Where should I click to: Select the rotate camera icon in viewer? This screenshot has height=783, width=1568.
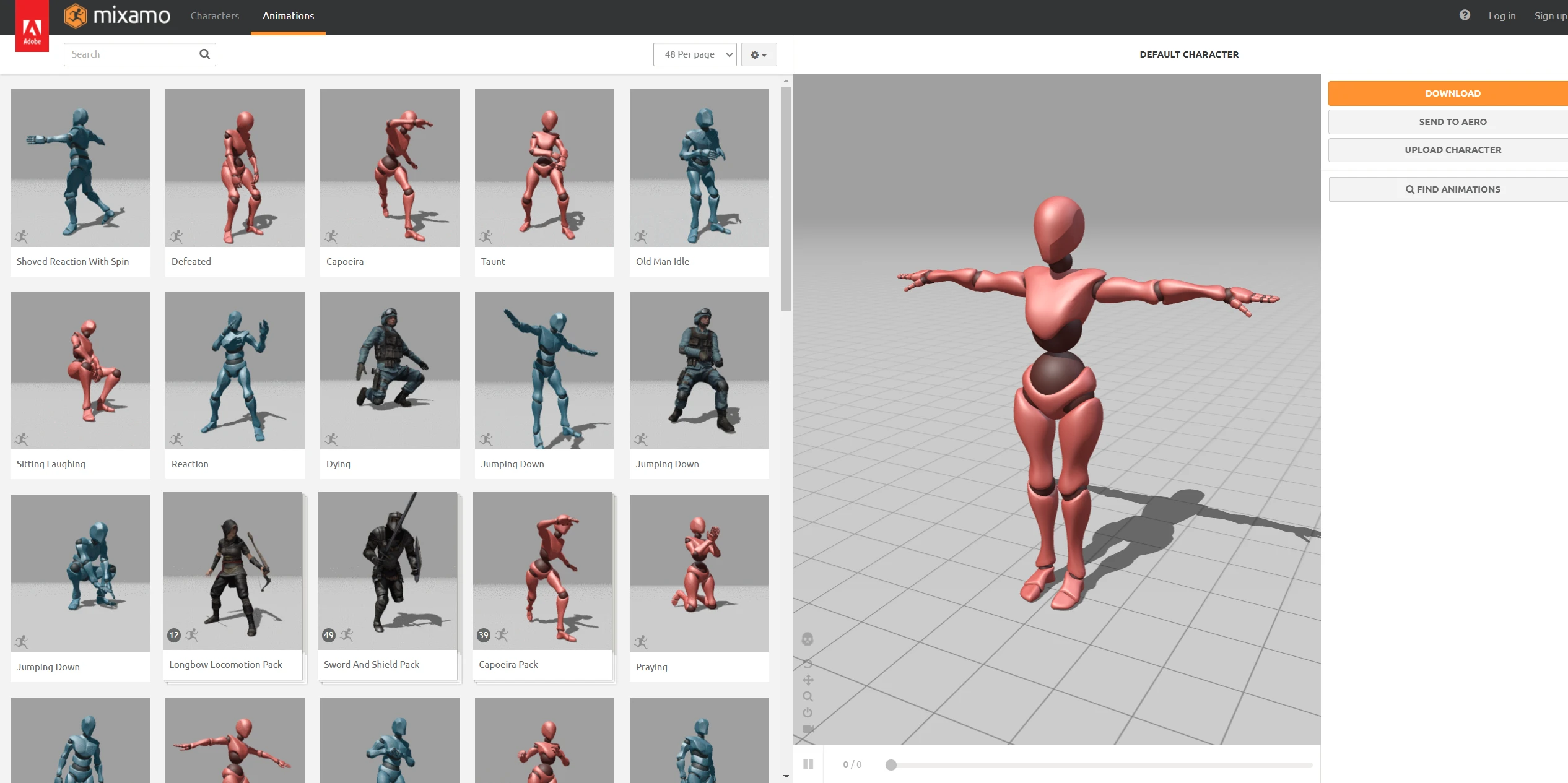coord(808,664)
